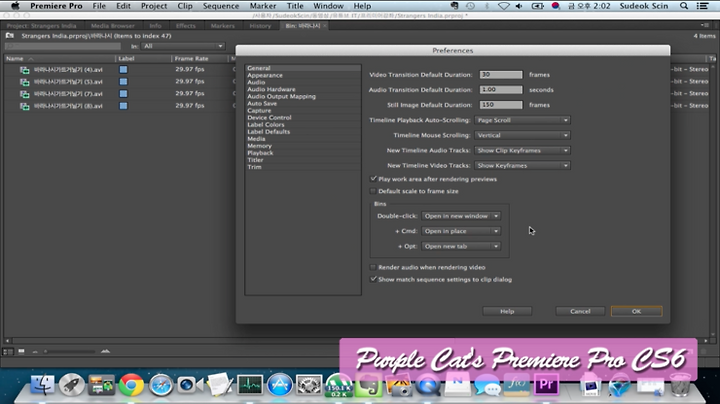Screen dimensions: 720x404
Task: Click the volume icon in menu bar
Action: [519, 6]
